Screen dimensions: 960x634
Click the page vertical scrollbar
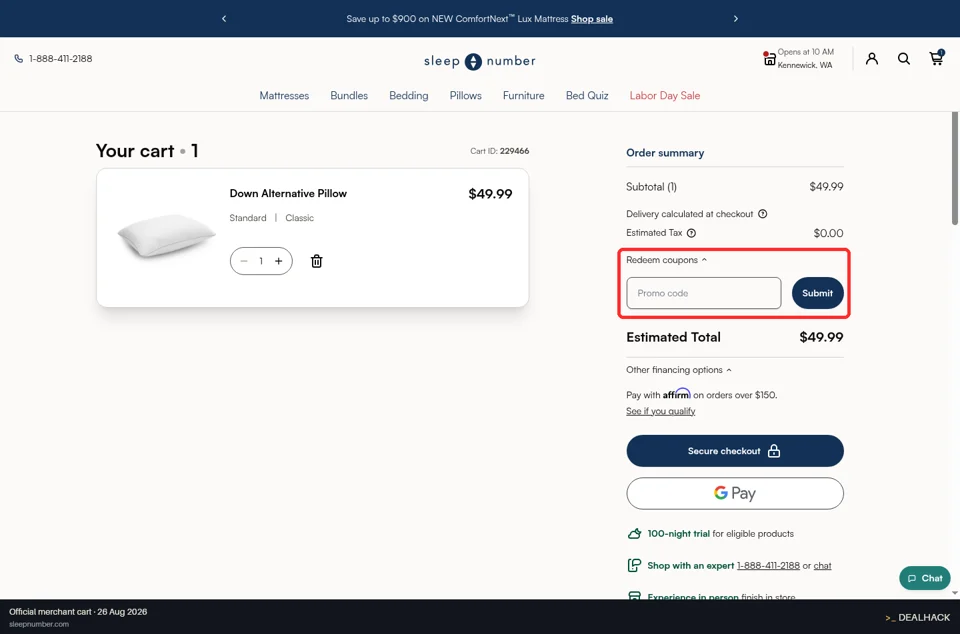955,169
